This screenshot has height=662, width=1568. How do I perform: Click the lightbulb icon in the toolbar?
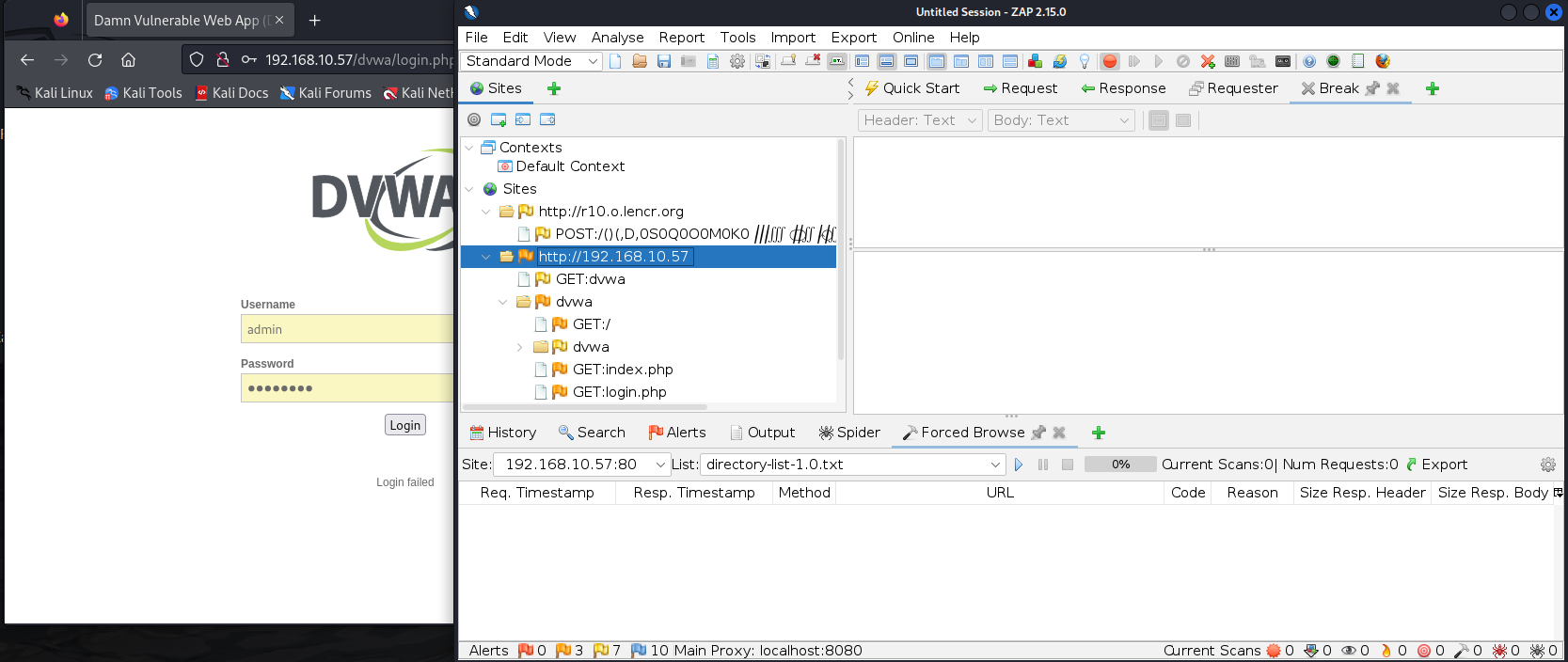(1085, 61)
